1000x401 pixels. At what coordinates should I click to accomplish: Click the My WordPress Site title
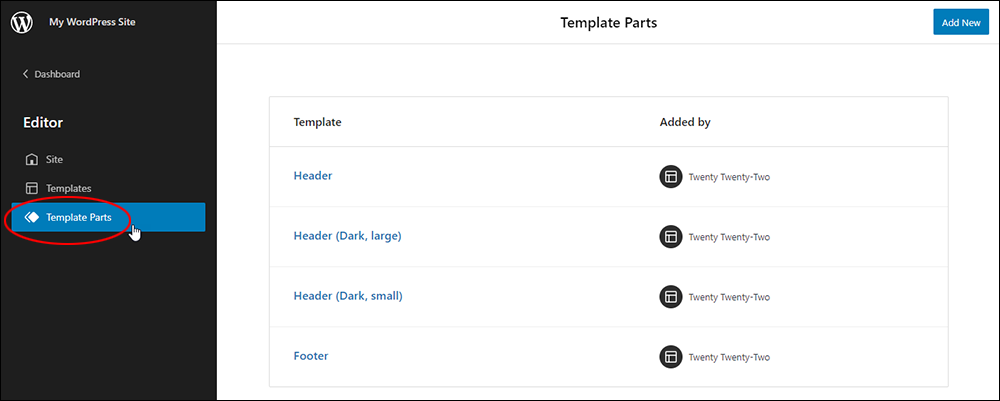[92, 22]
